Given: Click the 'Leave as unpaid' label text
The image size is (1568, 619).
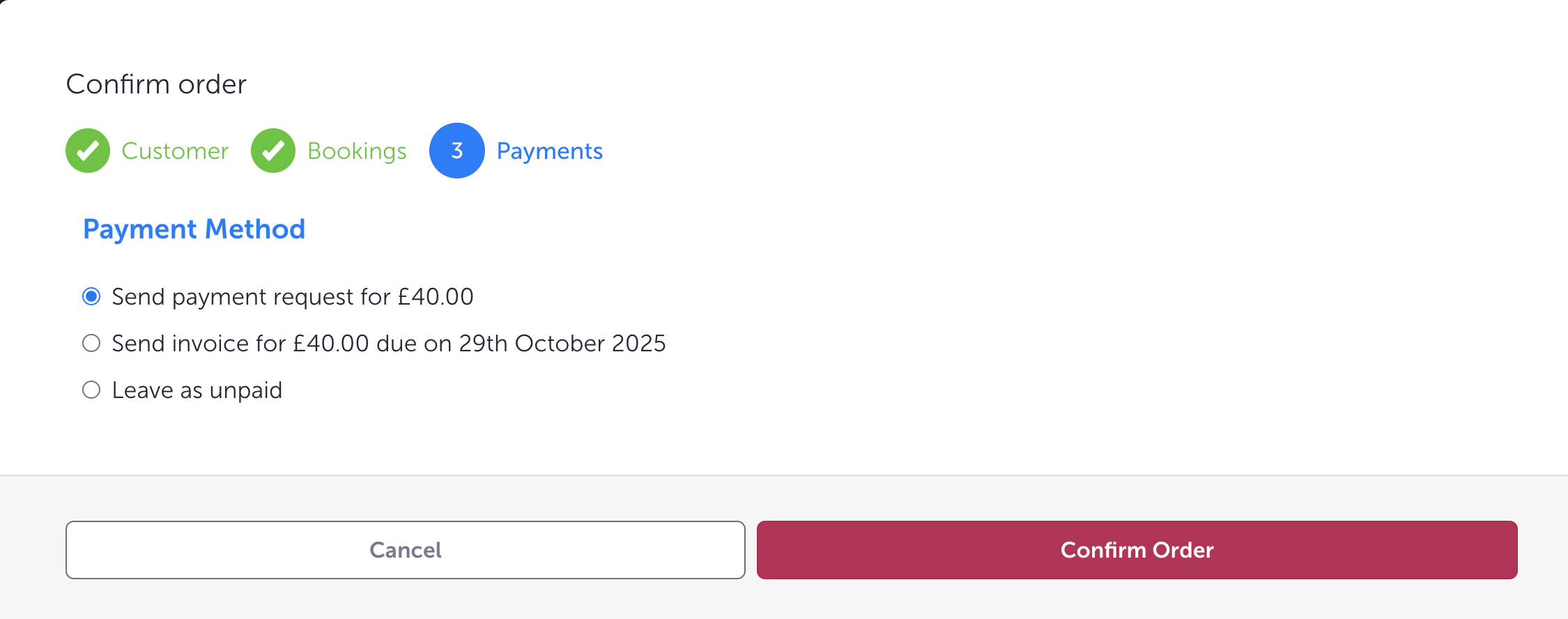Looking at the screenshot, I should point(197,390).
